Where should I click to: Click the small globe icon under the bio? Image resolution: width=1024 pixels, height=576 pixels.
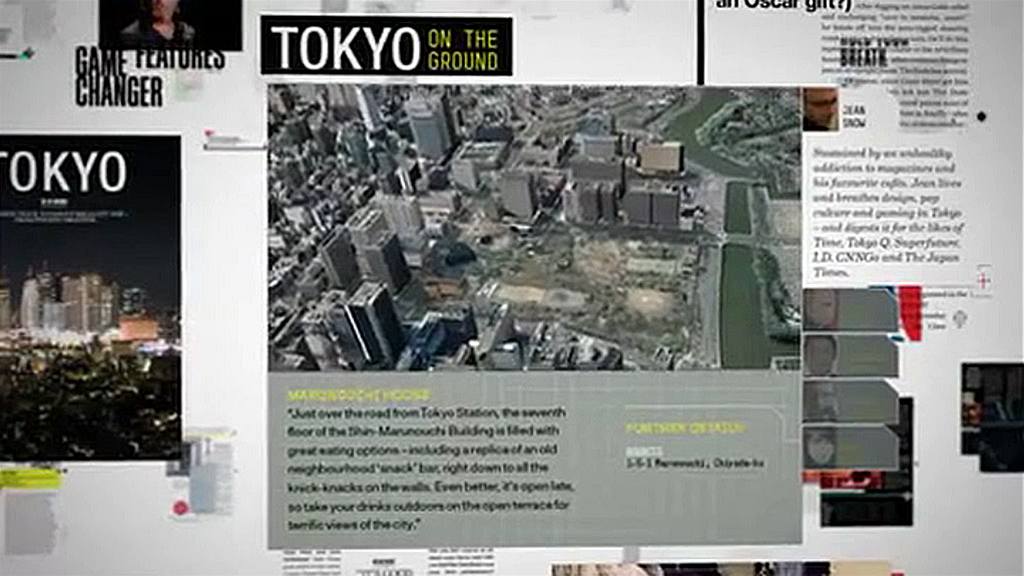click(960, 319)
